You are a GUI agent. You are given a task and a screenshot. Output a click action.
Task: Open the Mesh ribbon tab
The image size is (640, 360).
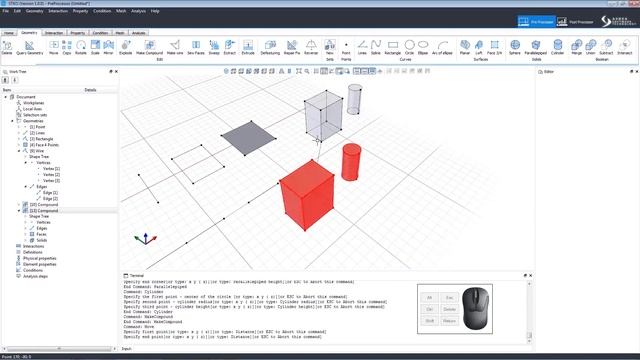click(120, 33)
